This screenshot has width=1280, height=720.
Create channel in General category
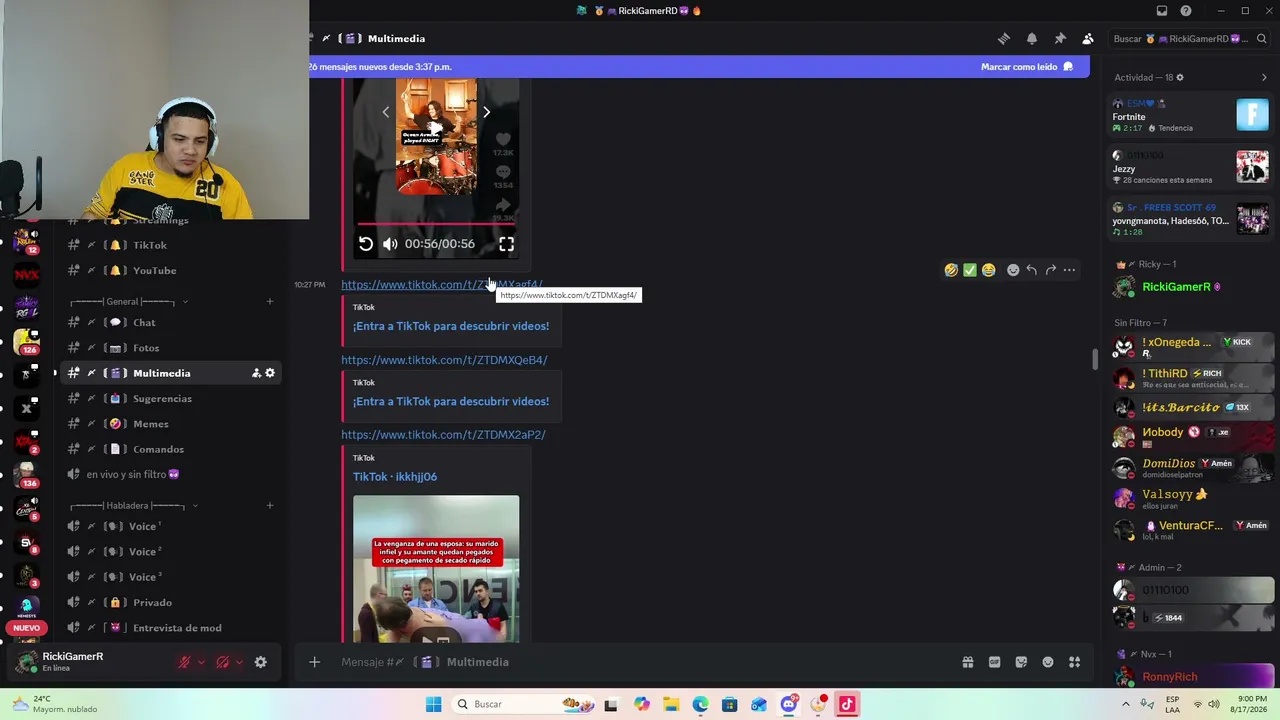[x=270, y=302]
